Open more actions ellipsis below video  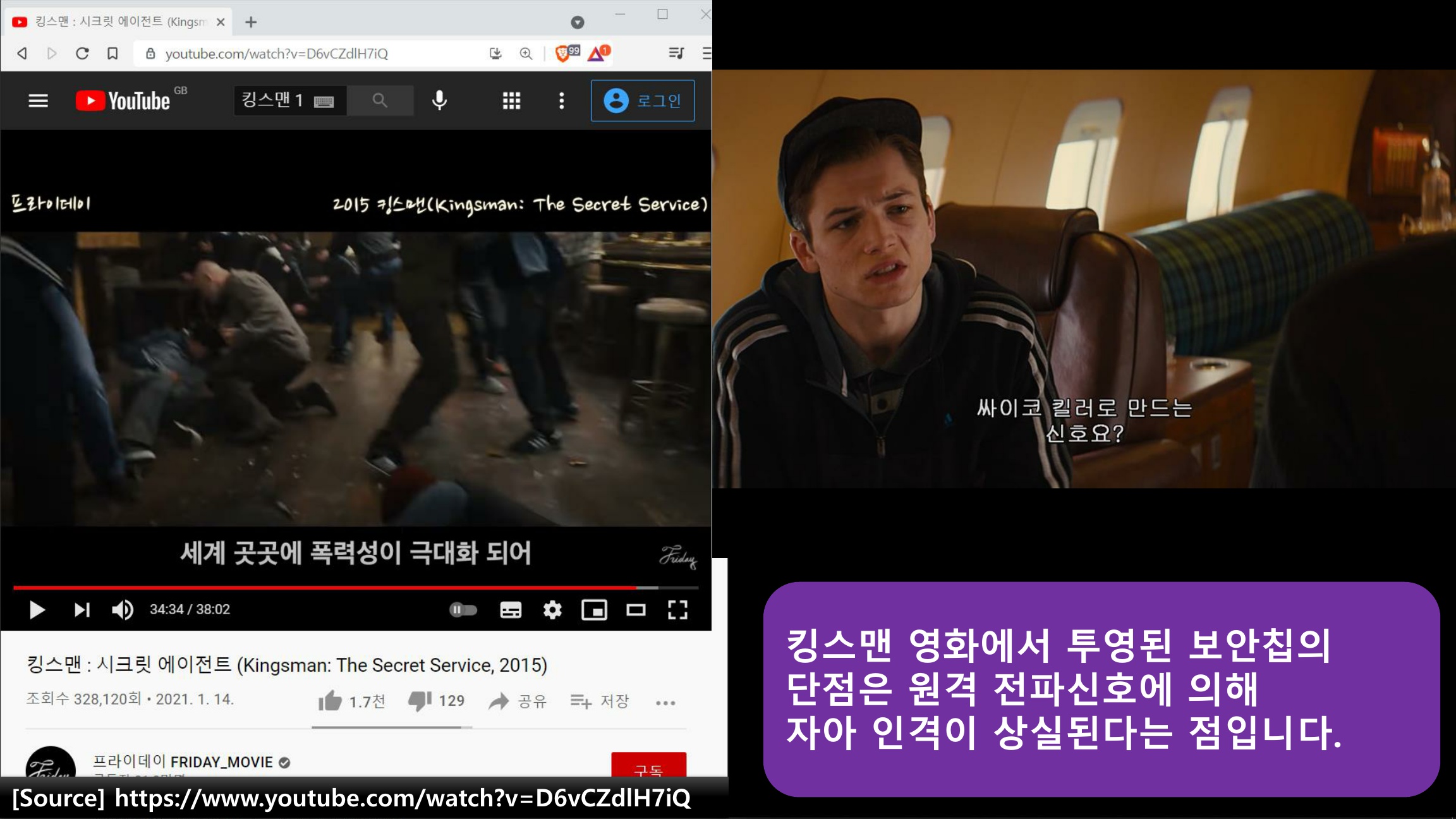pyautogui.click(x=665, y=703)
